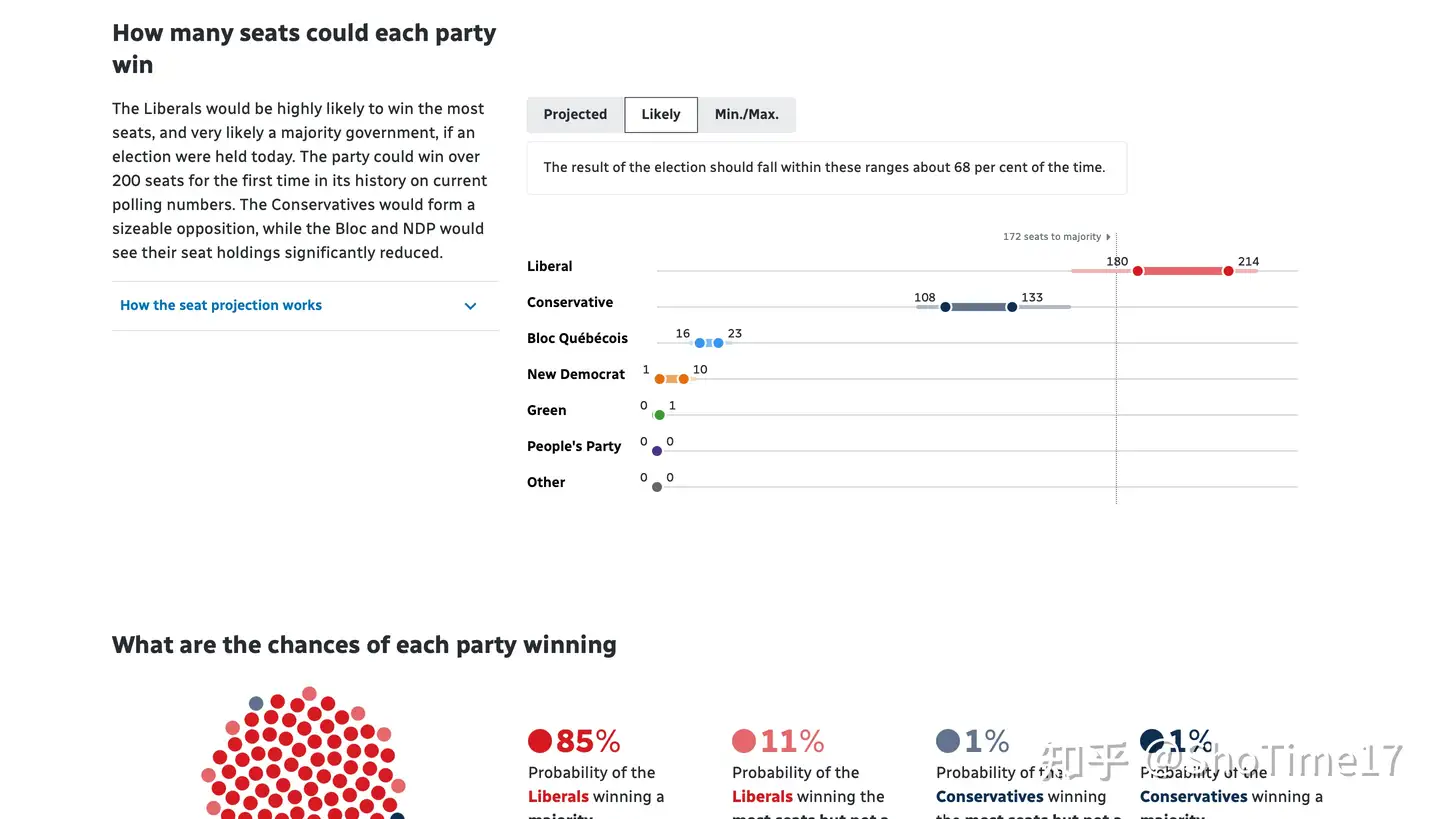Click the pink 11% probability swatch

coord(744,741)
